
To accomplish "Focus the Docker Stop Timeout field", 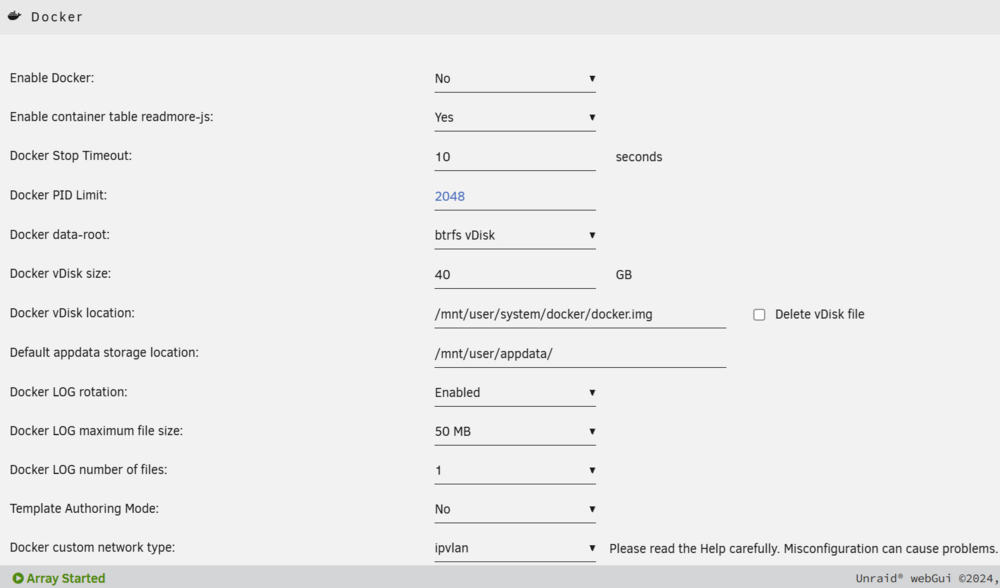I will [515, 157].
